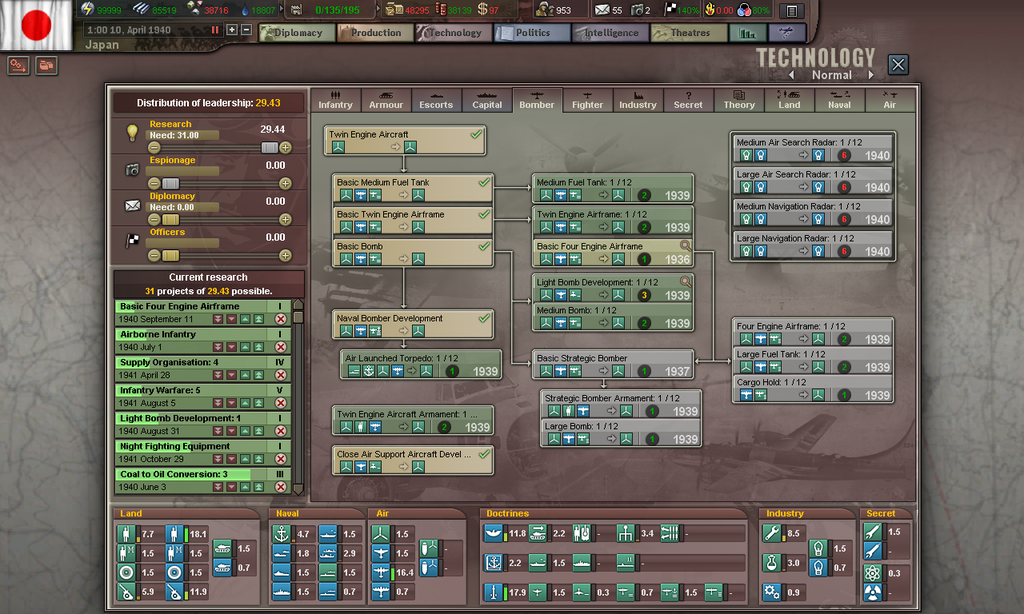The image size is (1024, 614).
Task: Decrease Research leadership with minus button
Action: tap(154, 148)
